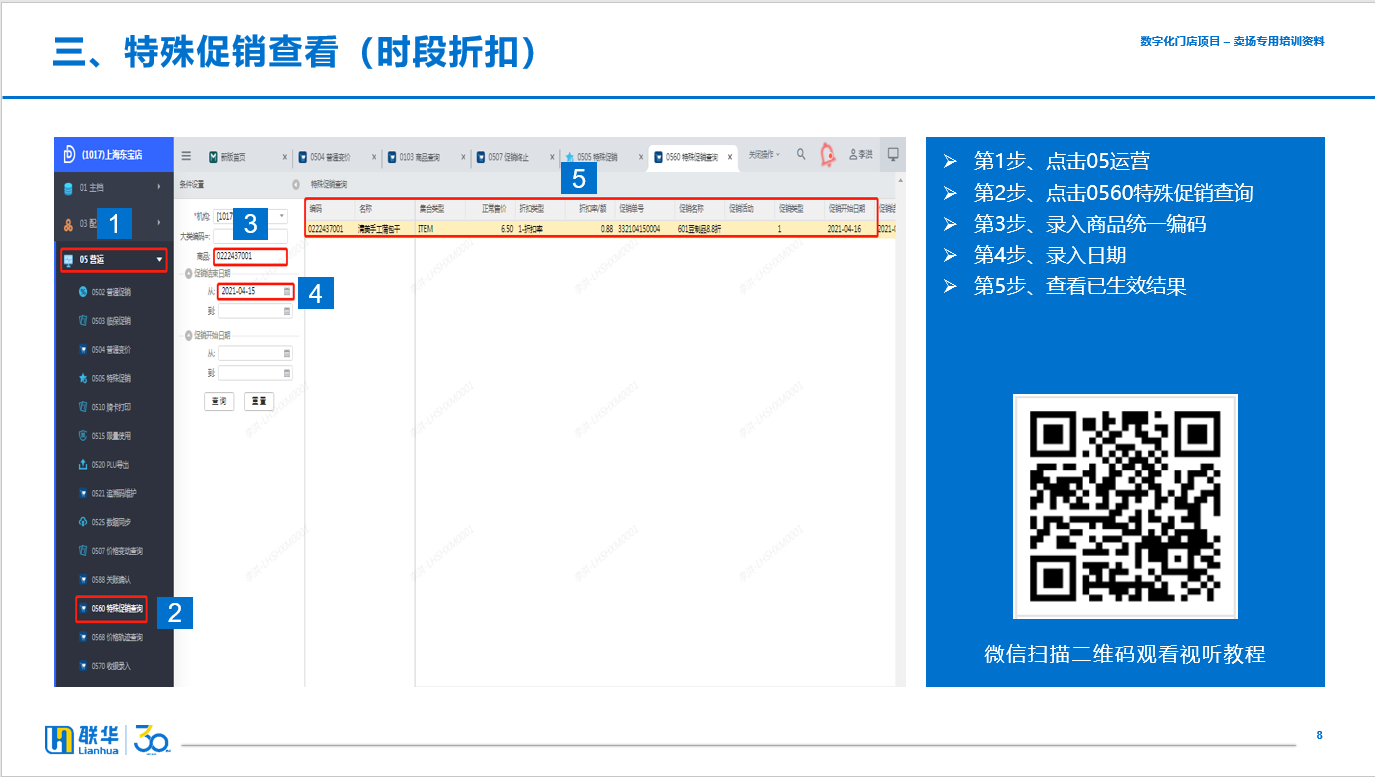The width and height of the screenshot is (1375, 777).
Task: Click result cell 601豆制品8.8折
Action: (700, 229)
